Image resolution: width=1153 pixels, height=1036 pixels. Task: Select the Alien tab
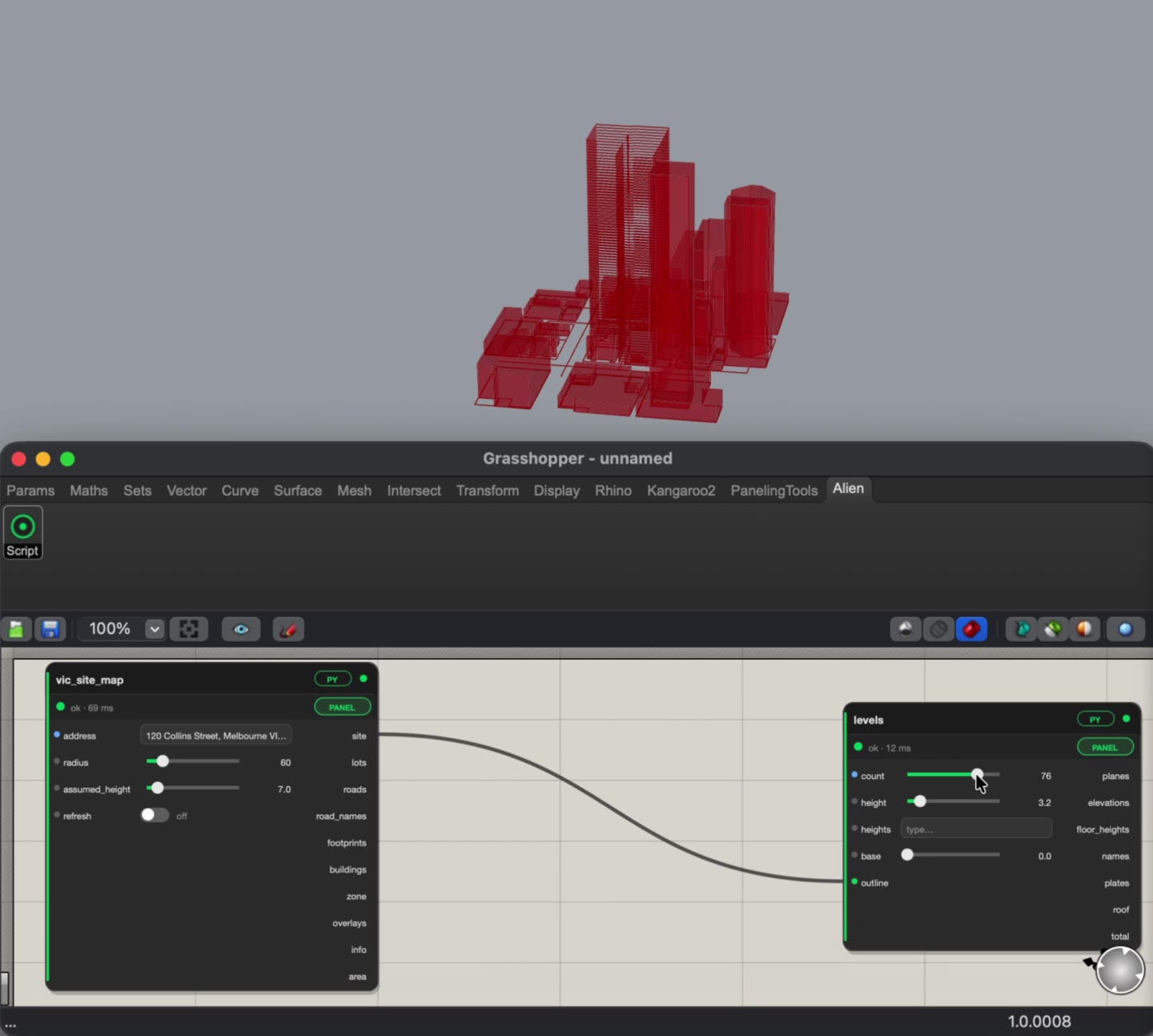tap(848, 488)
